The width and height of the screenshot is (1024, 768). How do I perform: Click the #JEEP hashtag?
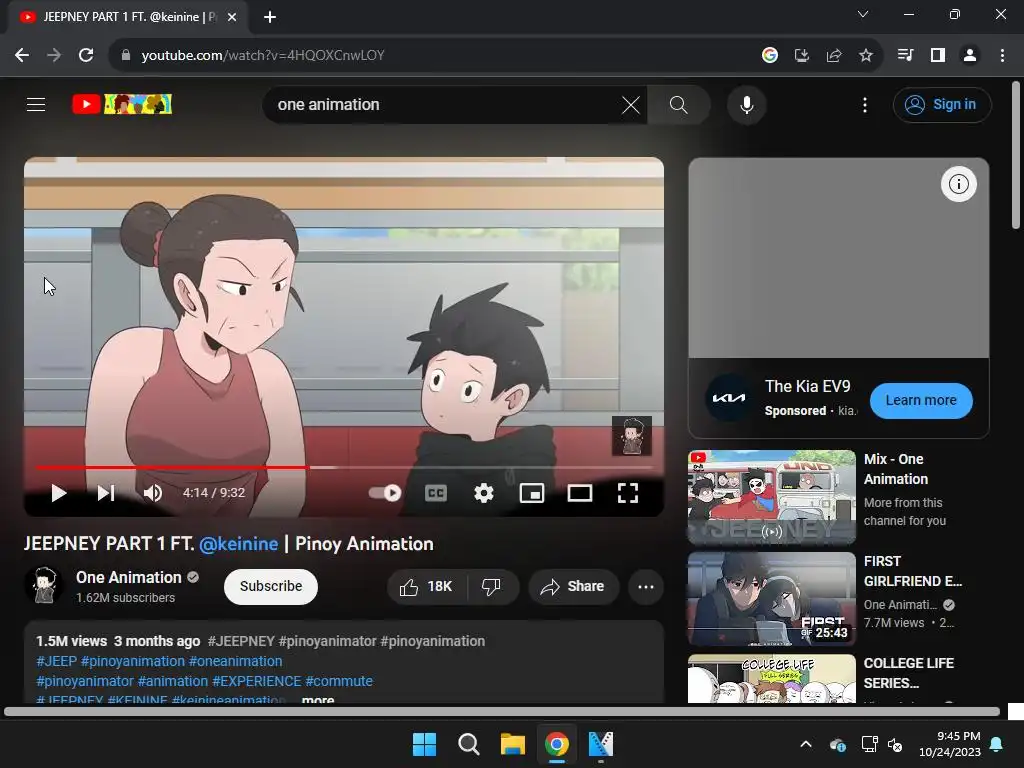[56, 661]
